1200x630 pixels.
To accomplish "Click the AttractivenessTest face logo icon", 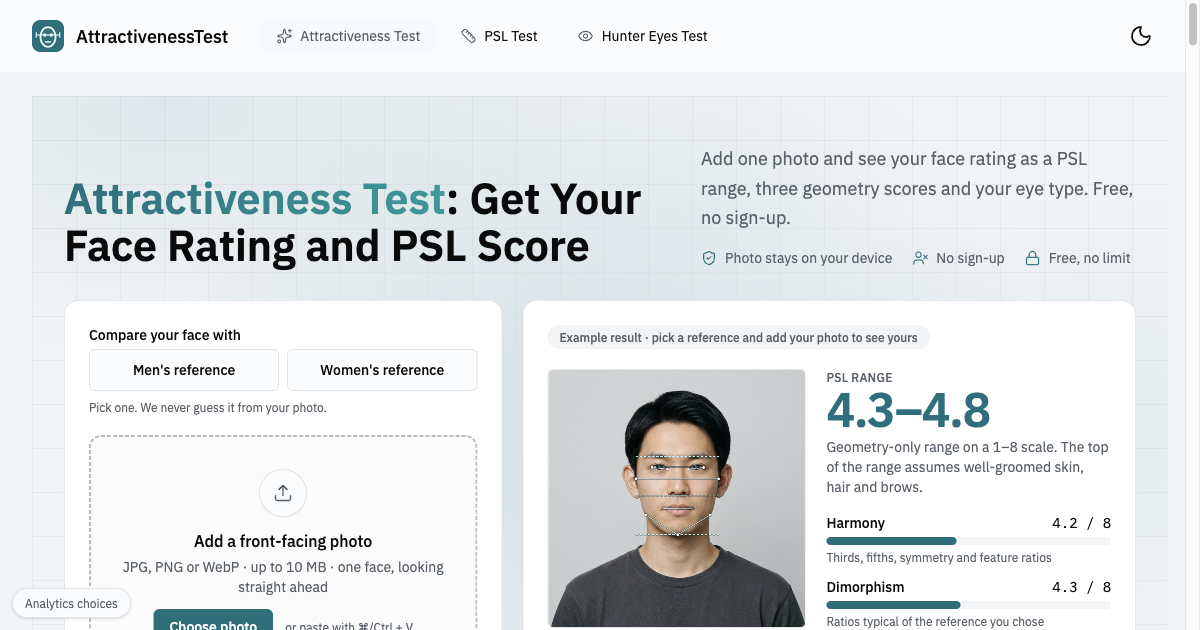I will [48, 36].
